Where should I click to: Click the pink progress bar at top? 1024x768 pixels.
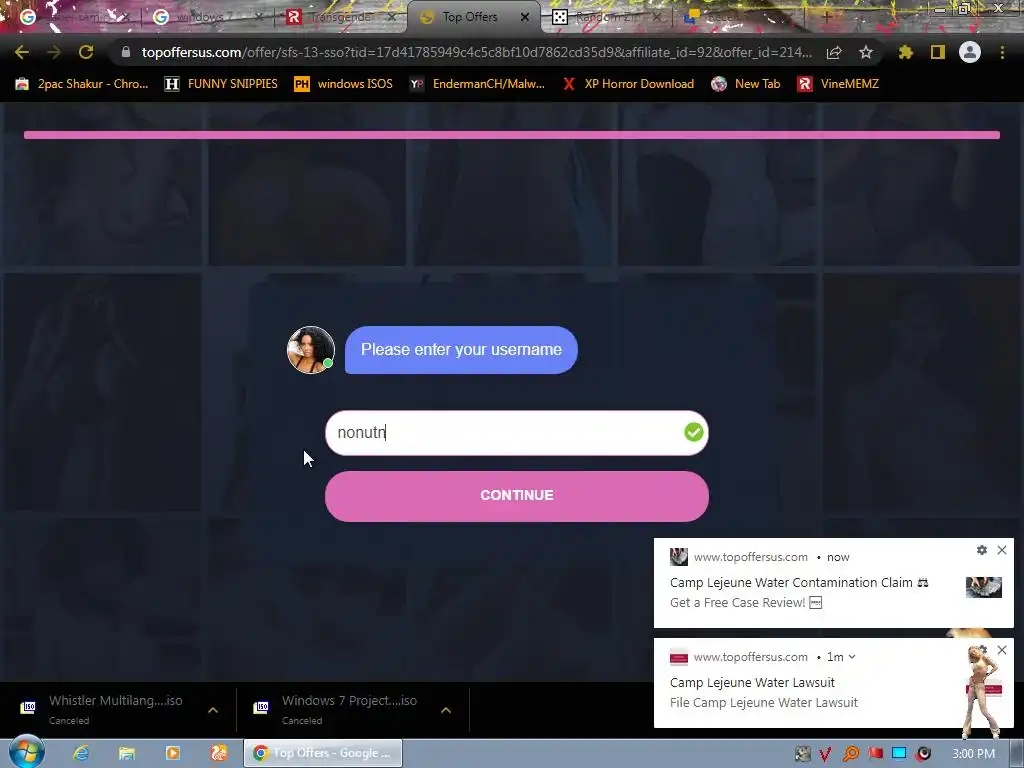click(511, 135)
